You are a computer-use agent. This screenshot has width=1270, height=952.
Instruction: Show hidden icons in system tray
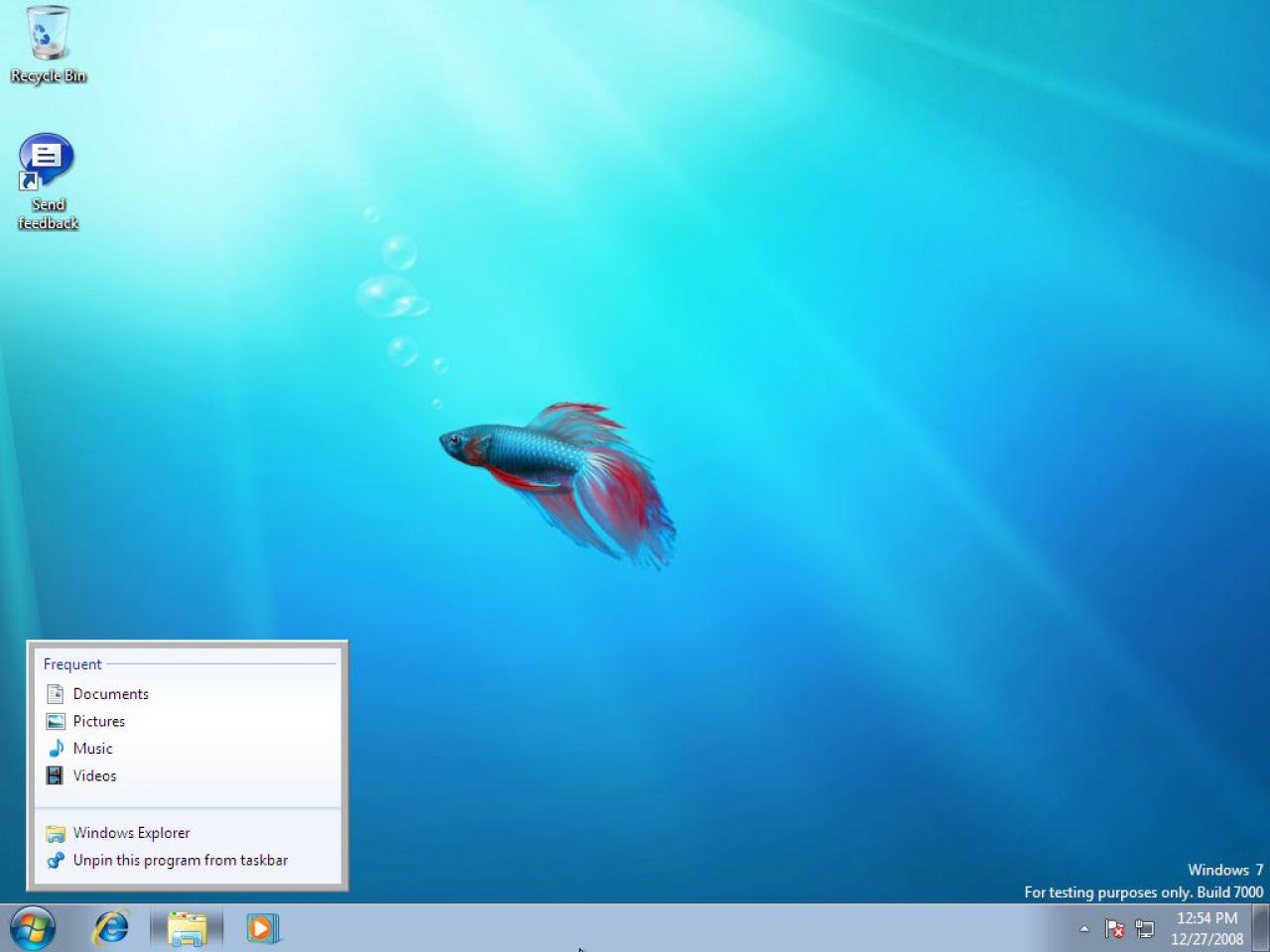click(x=1084, y=929)
